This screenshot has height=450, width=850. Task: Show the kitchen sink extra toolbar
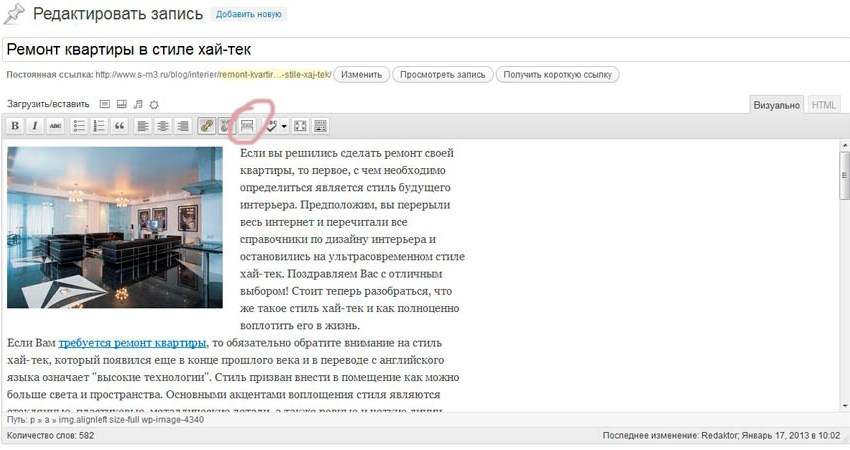click(321, 126)
